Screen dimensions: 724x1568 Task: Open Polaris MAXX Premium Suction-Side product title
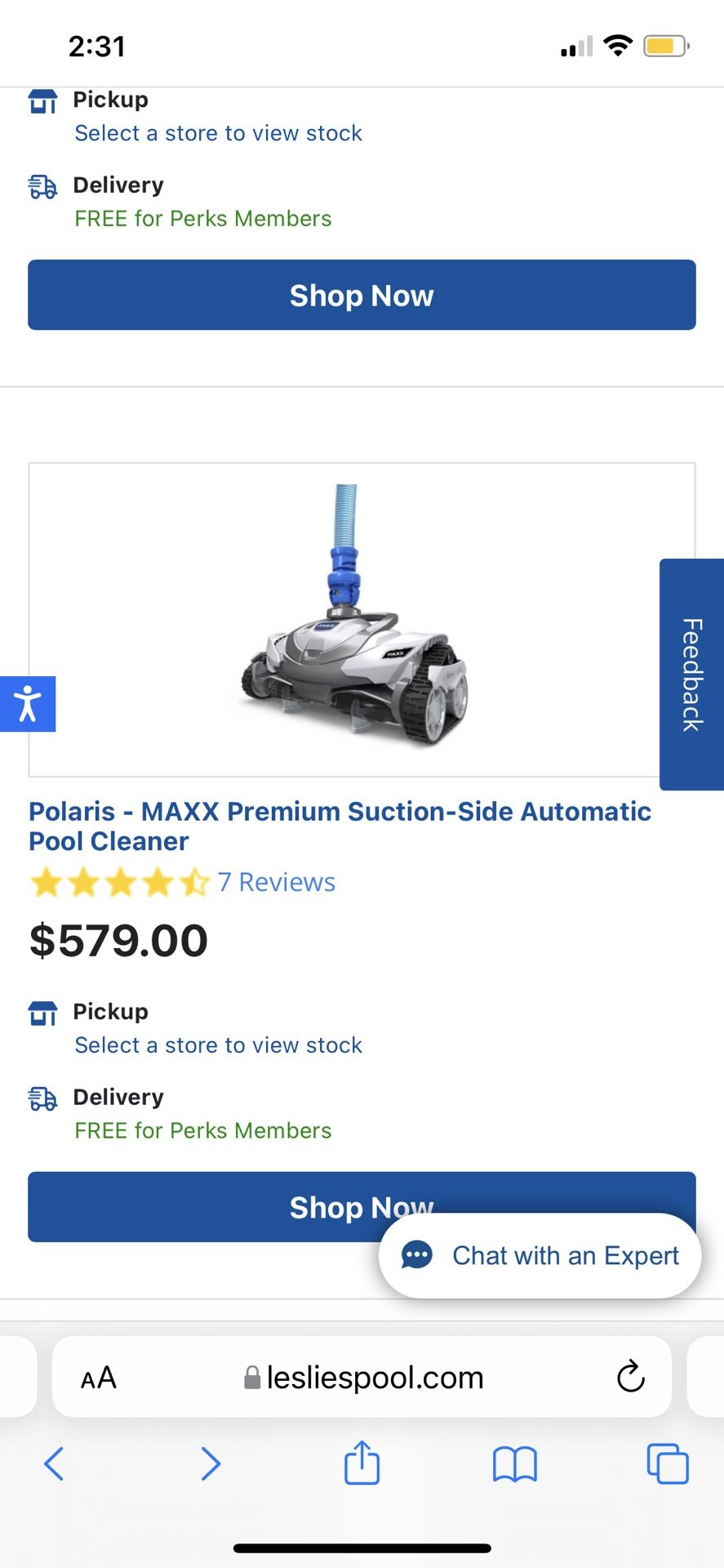[340, 826]
